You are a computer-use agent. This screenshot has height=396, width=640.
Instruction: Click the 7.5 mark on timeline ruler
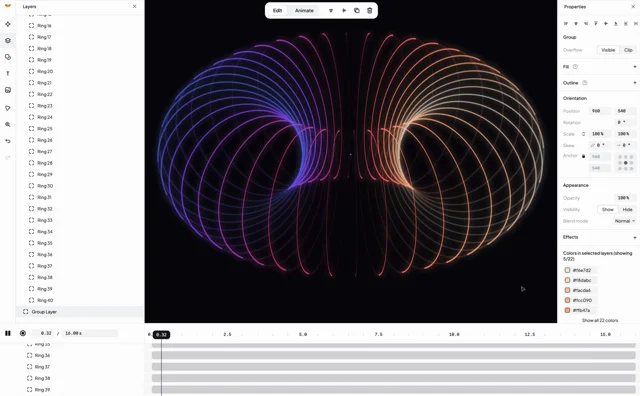pos(378,334)
